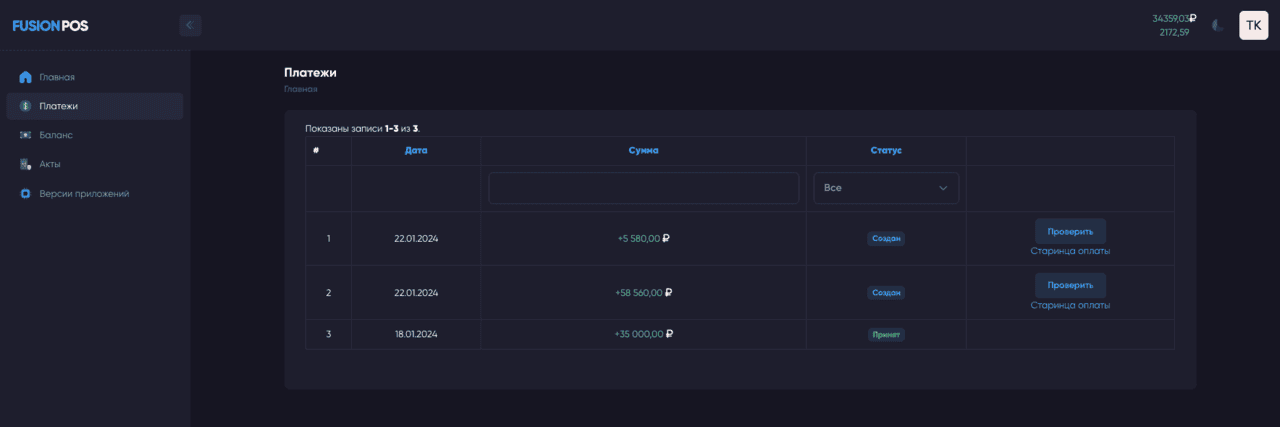Click the Платежи payments icon in sidebar
1280x427 pixels.
[26, 106]
